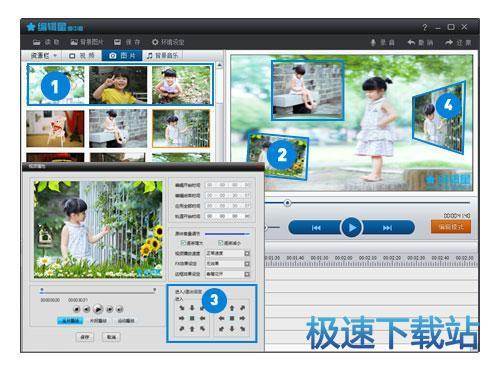Image resolution: width=500 pixels, height=370 pixels.
Task: Open environment settings gear (环境设定)
Action: click(x=155, y=42)
